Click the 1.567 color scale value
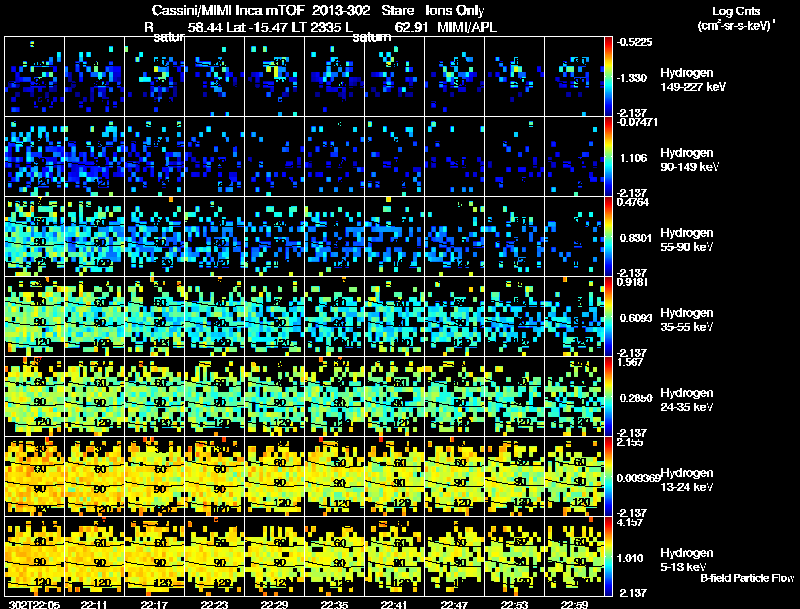The image size is (800, 609). [631, 362]
